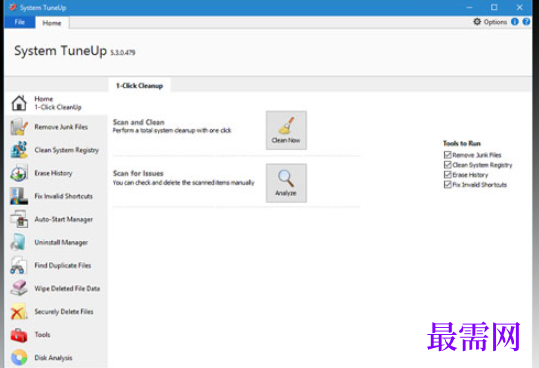This screenshot has height=368, width=539.
Task: Select Home 1-Click CleanUp label in sidebar
Action: (58, 103)
